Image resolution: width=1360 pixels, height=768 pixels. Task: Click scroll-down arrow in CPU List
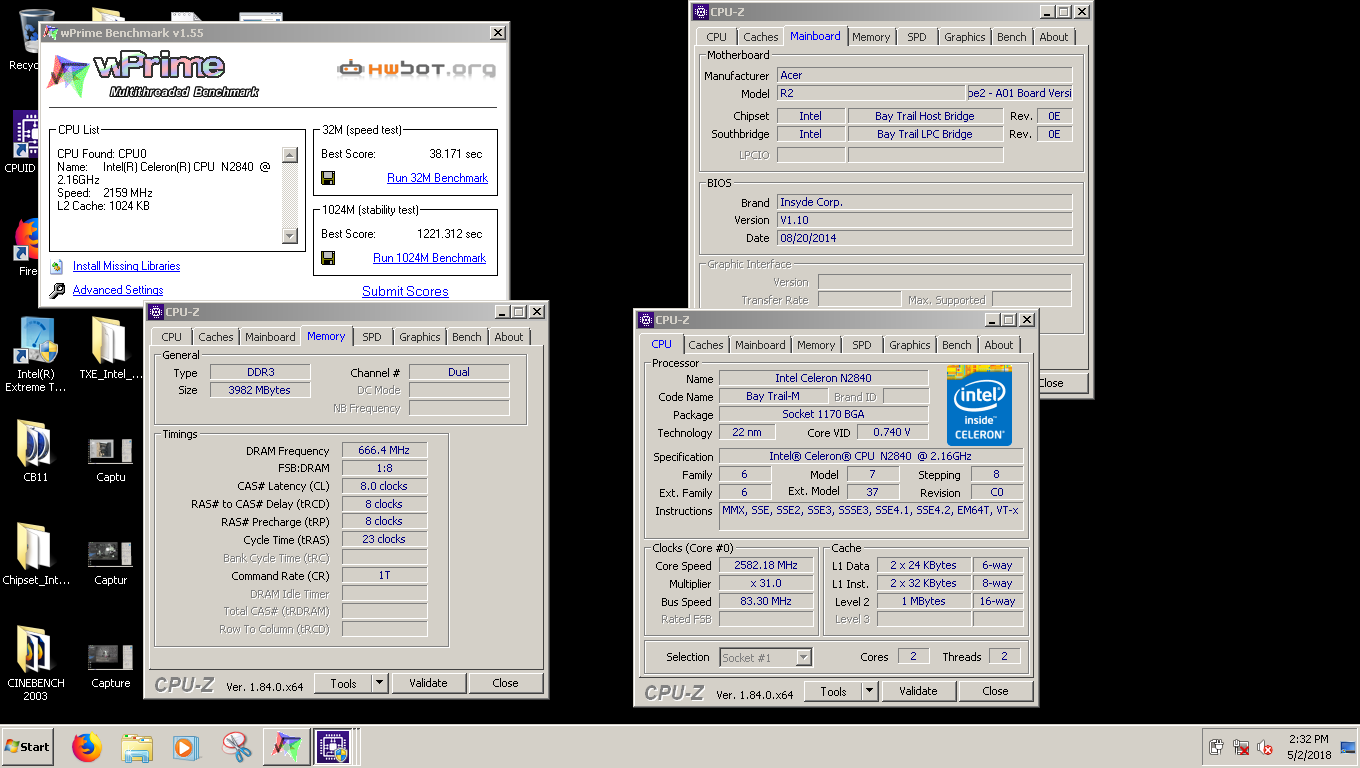click(x=290, y=236)
